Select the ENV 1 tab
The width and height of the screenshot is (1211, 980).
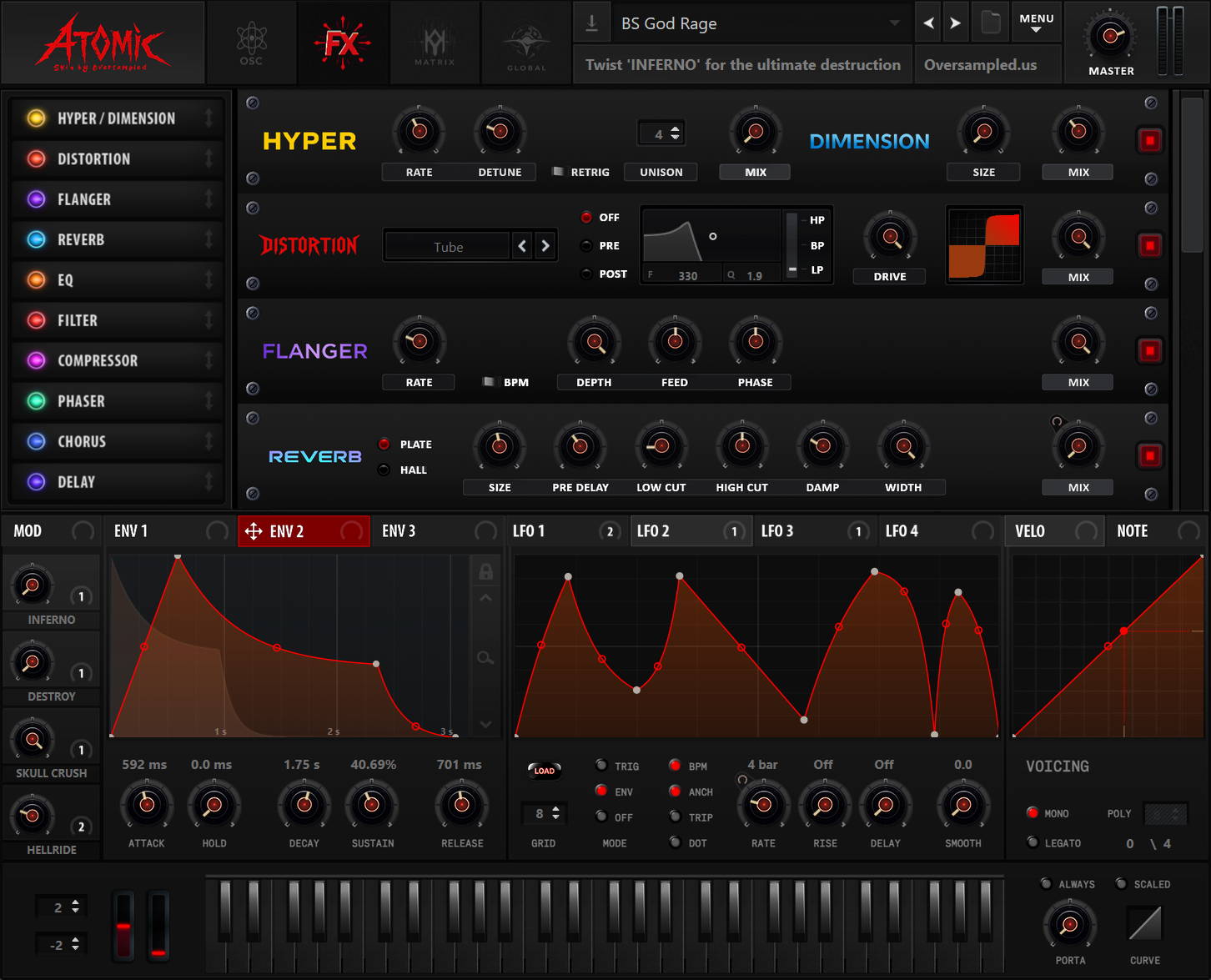[169, 531]
